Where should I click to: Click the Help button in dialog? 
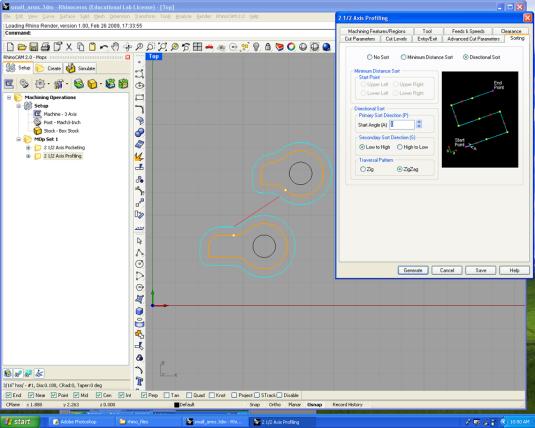pyautogui.click(x=514, y=270)
